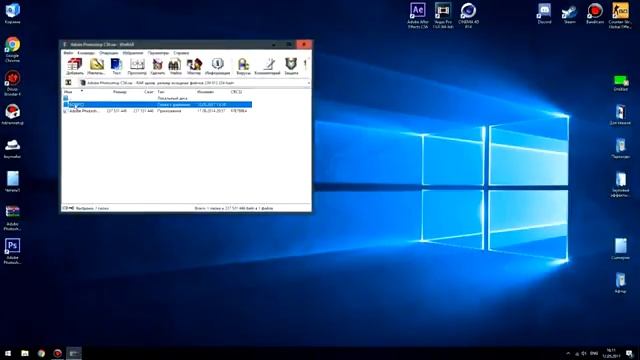Select the Bandicam desktop shortcut
This screenshot has height=360, width=640.
[x=595, y=13]
